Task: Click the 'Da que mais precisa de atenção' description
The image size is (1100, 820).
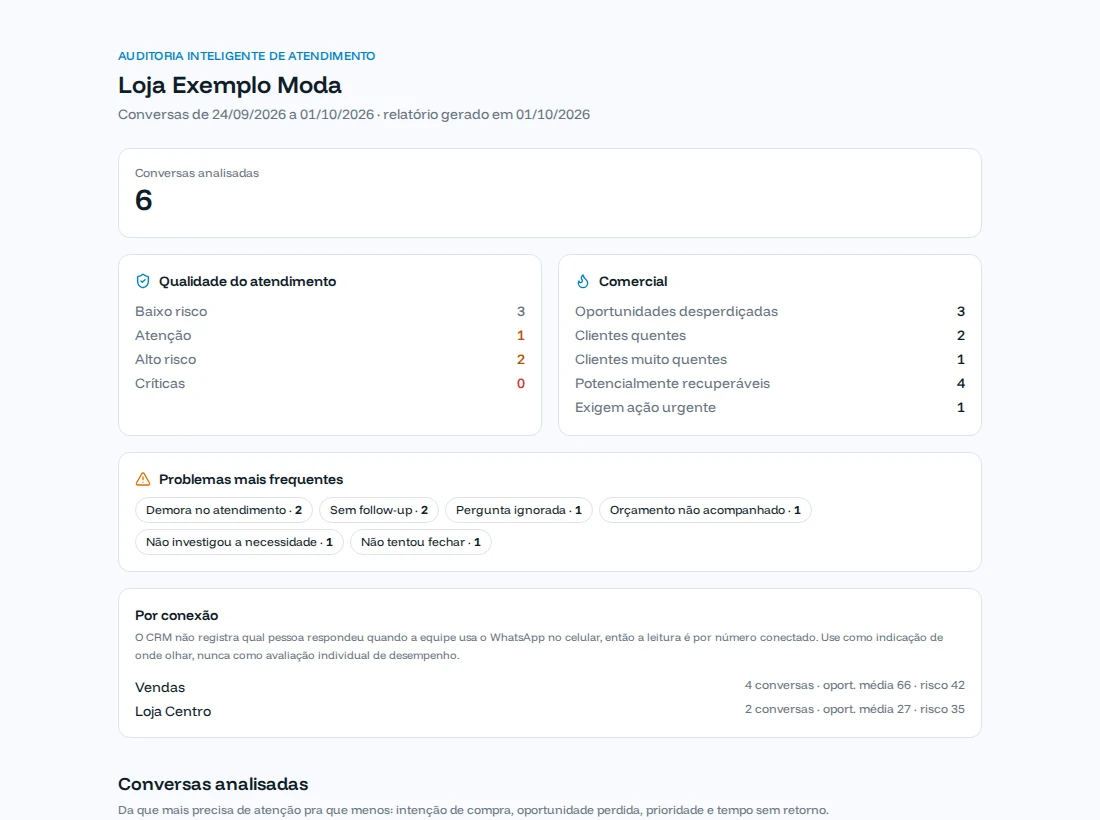Action: coord(473,810)
